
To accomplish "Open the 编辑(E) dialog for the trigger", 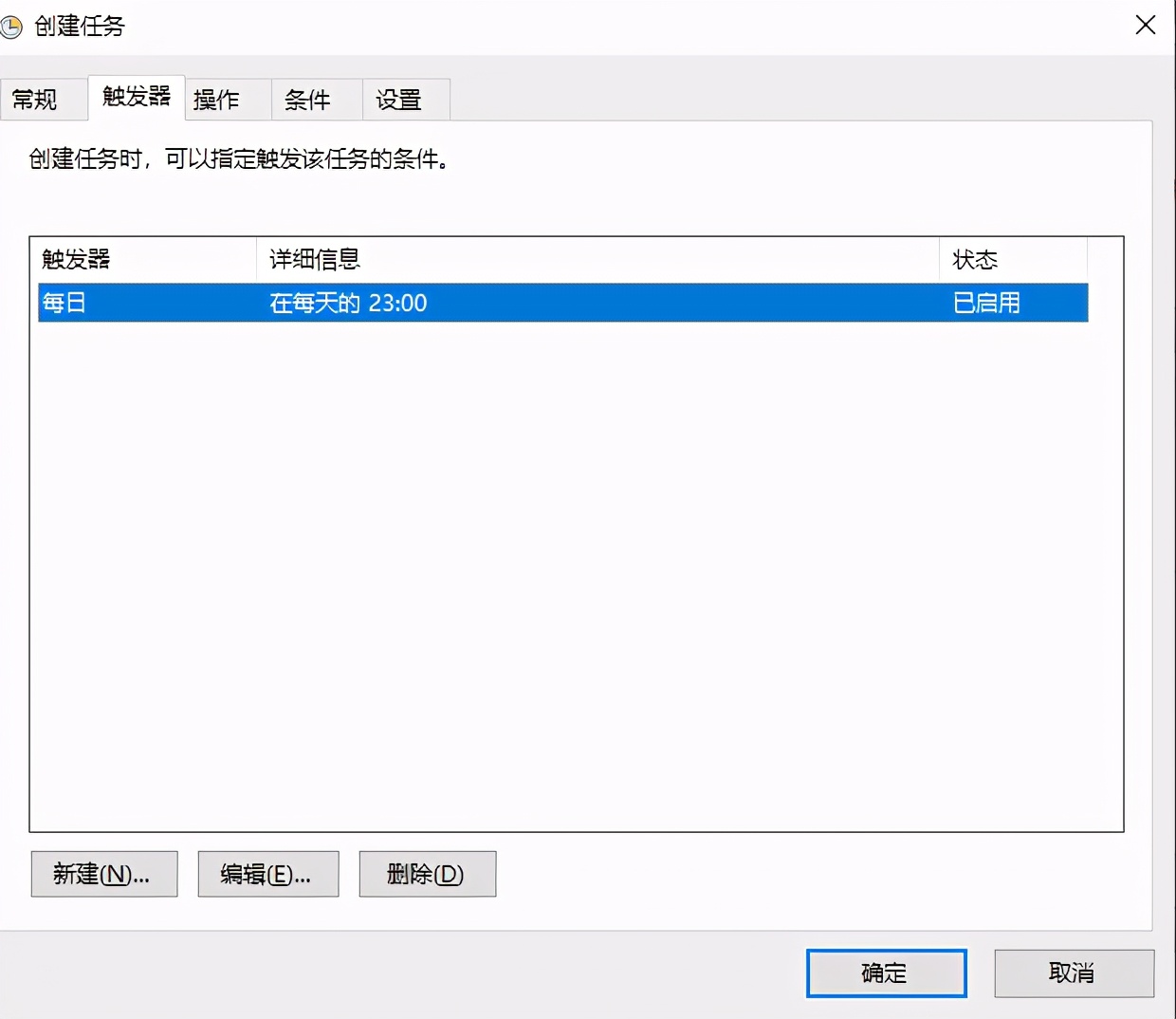I will (x=267, y=874).
